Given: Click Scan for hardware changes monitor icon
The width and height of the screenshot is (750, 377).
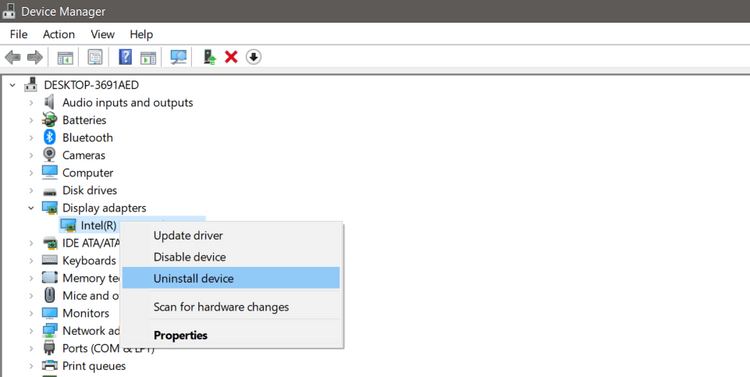Looking at the screenshot, I should (x=178, y=57).
